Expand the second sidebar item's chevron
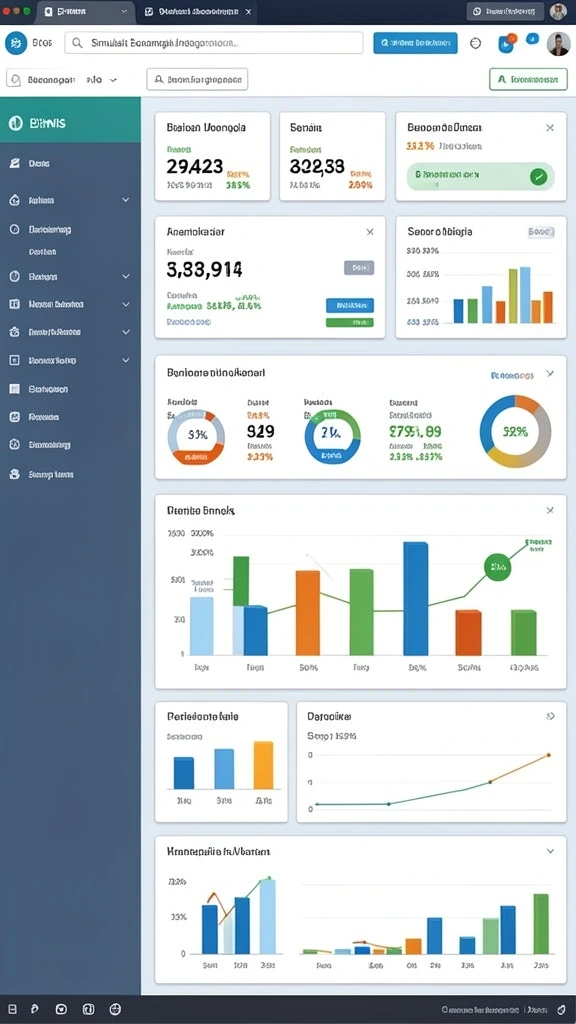 (126, 200)
